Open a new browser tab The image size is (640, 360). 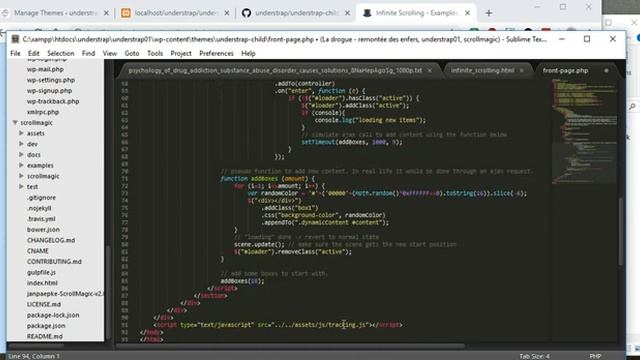point(489,13)
